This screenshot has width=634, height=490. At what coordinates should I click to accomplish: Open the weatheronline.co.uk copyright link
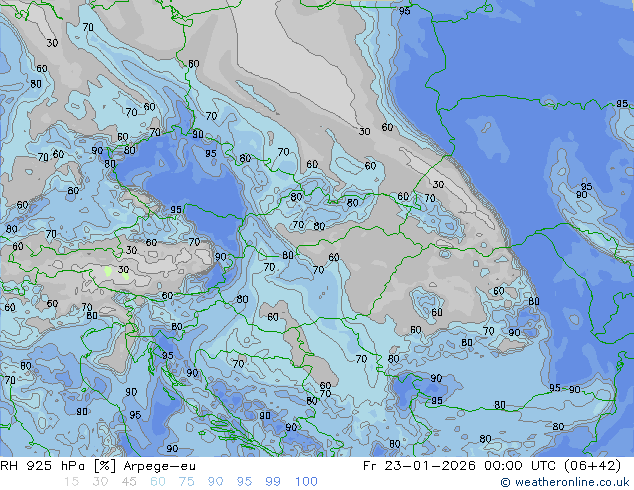(x=565, y=482)
